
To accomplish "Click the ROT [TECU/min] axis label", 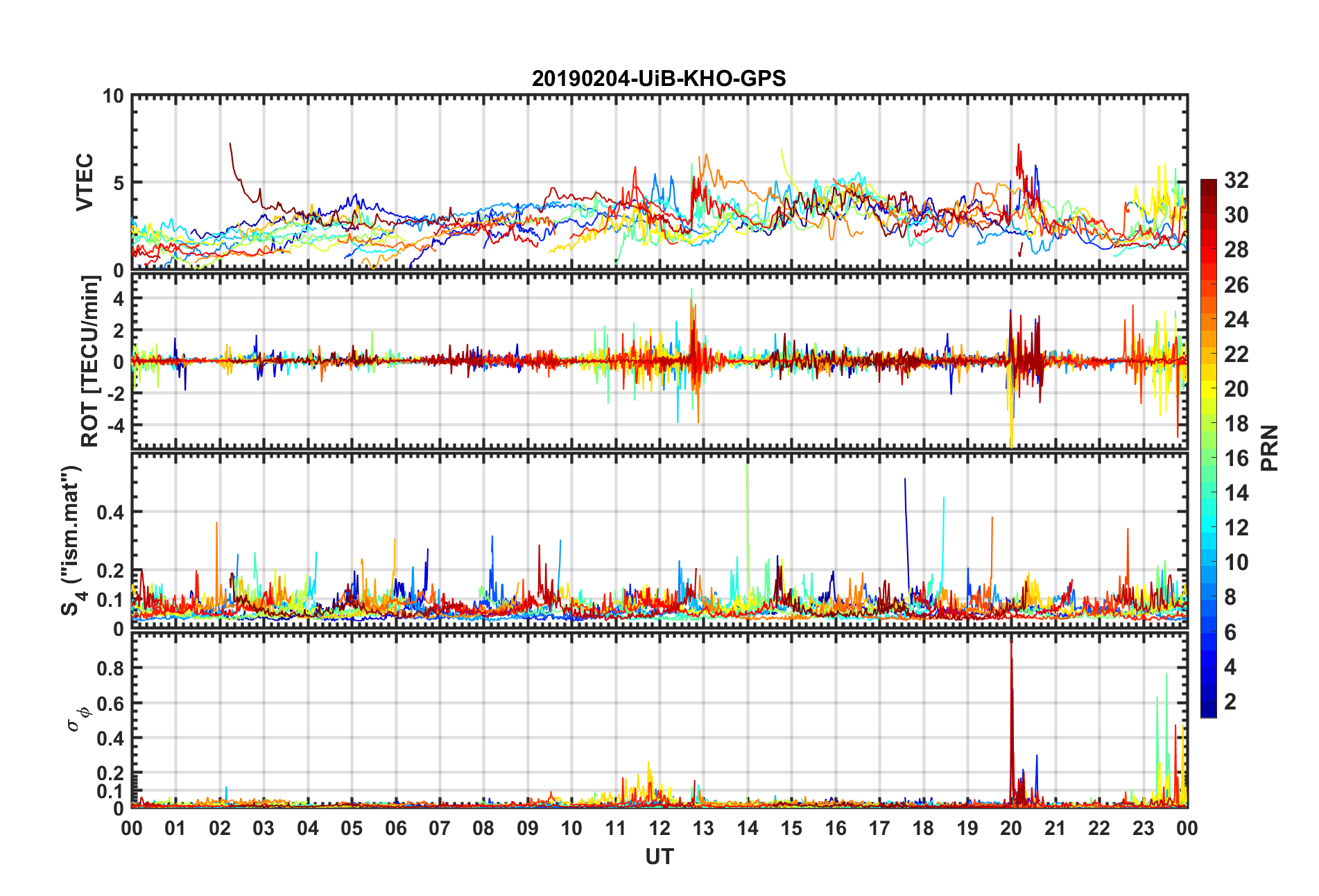I will click(90, 361).
